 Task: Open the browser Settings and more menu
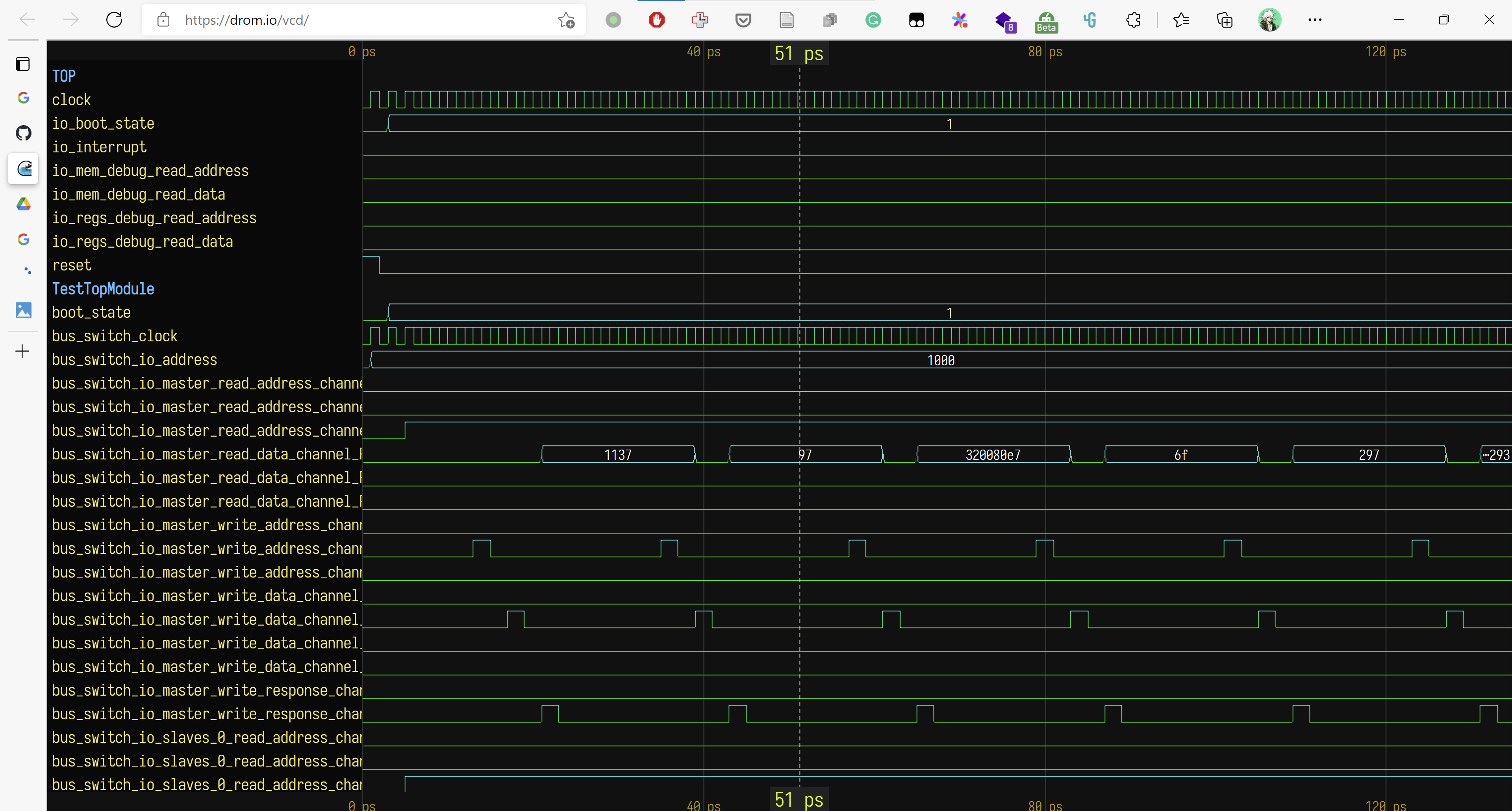pos(1315,20)
